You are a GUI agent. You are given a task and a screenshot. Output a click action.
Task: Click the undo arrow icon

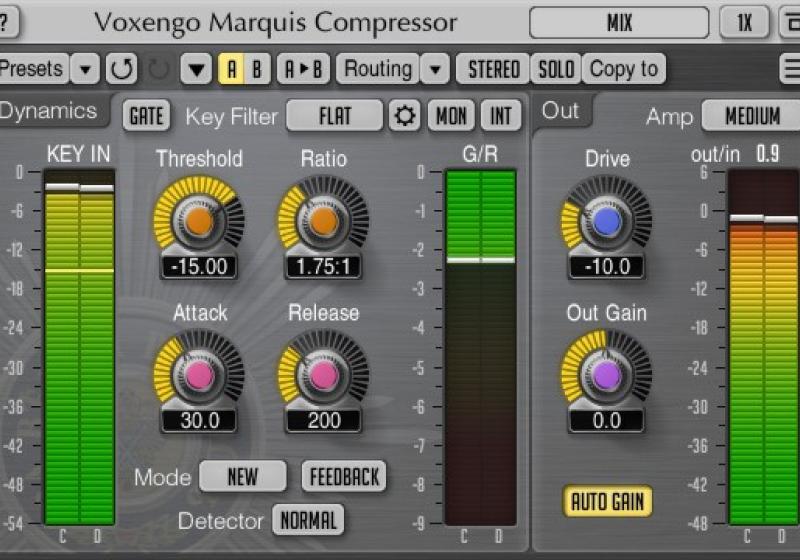tap(121, 68)
